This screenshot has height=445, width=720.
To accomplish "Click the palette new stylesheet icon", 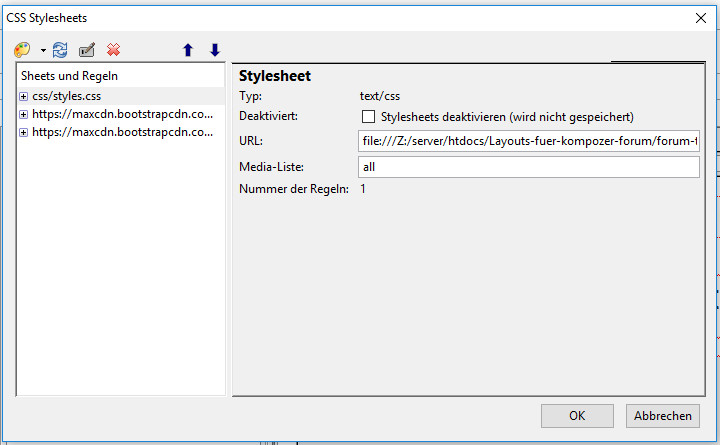I will (22, 50).
